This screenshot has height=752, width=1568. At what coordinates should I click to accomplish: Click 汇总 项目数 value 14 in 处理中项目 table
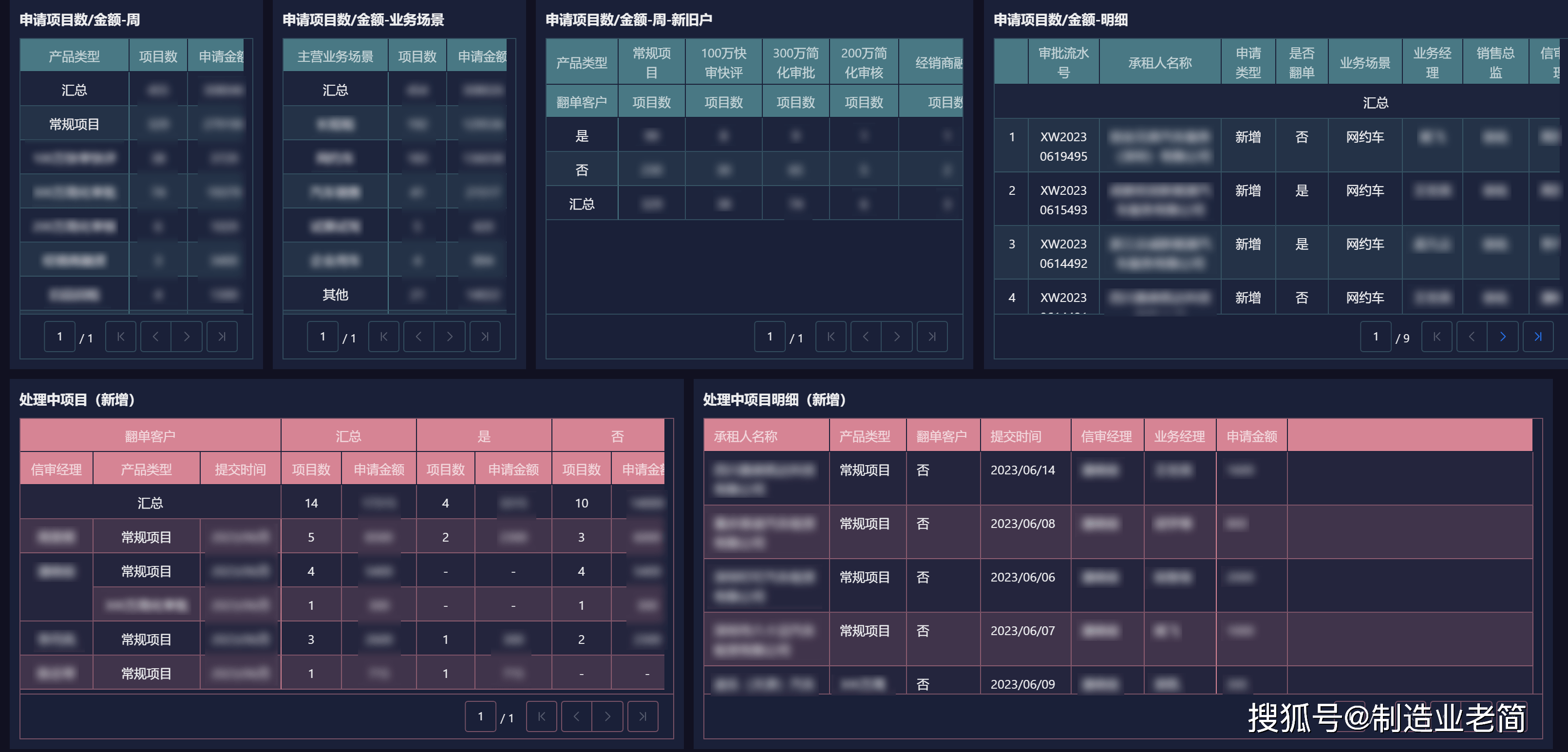[311, 503]
